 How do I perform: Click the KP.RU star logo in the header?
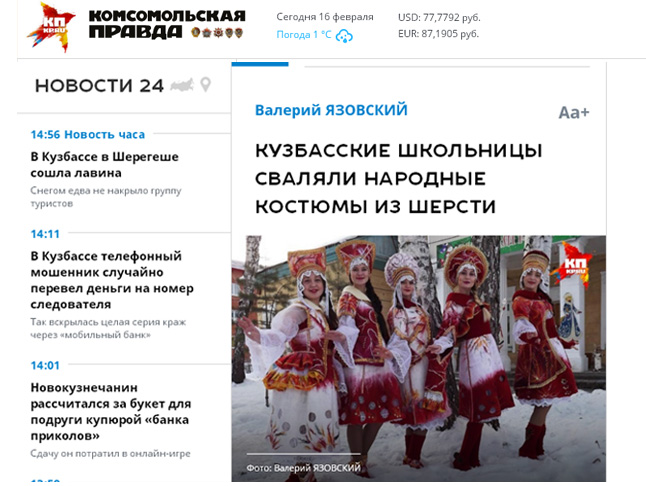51,27
